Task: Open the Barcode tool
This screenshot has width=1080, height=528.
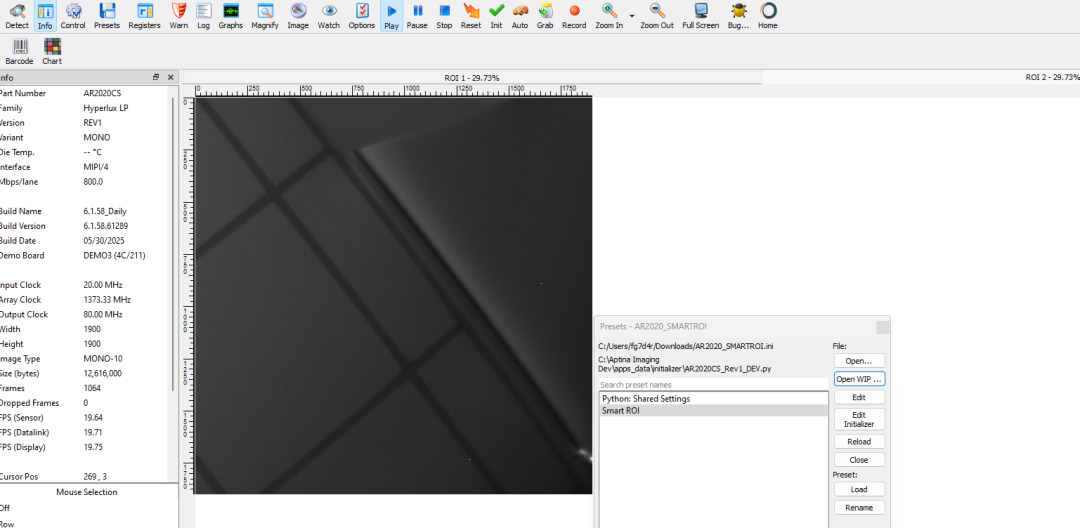Action: tap(19, 52)
